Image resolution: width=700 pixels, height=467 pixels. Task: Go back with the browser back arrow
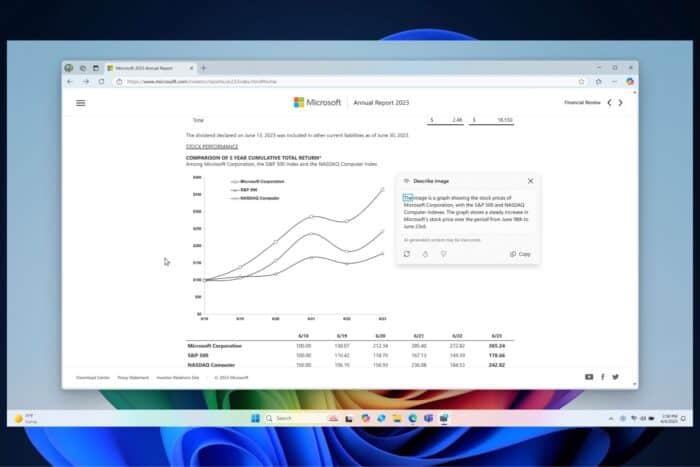pos(70,82)
